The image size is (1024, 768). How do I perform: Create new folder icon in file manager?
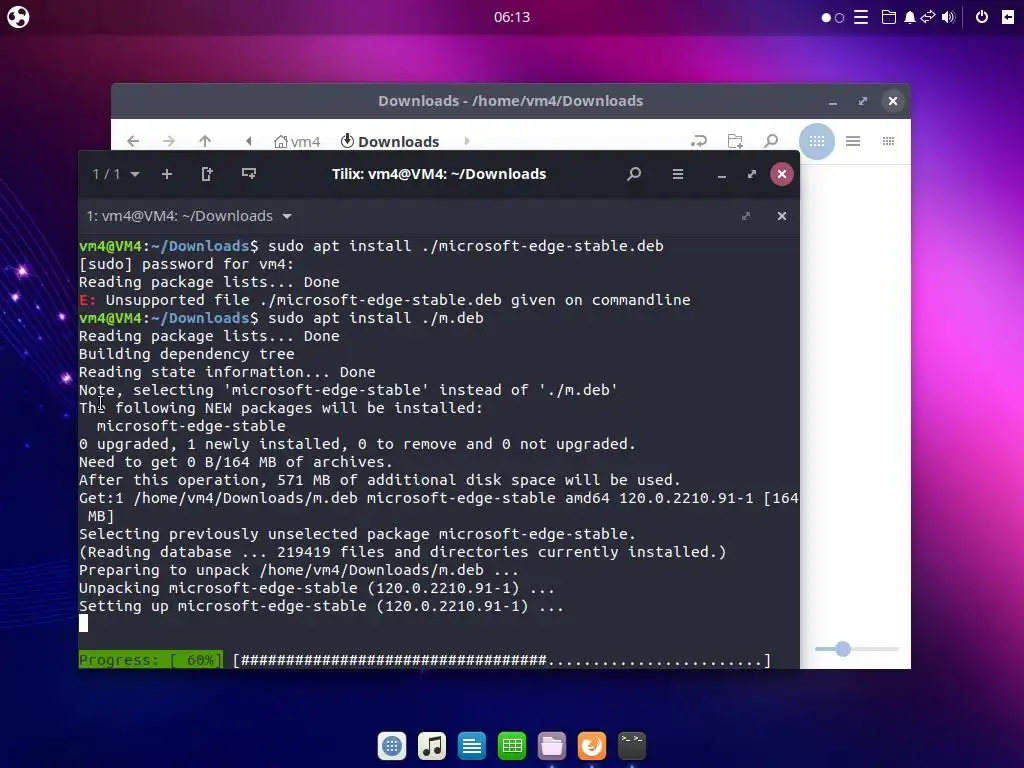coord(735,141)
